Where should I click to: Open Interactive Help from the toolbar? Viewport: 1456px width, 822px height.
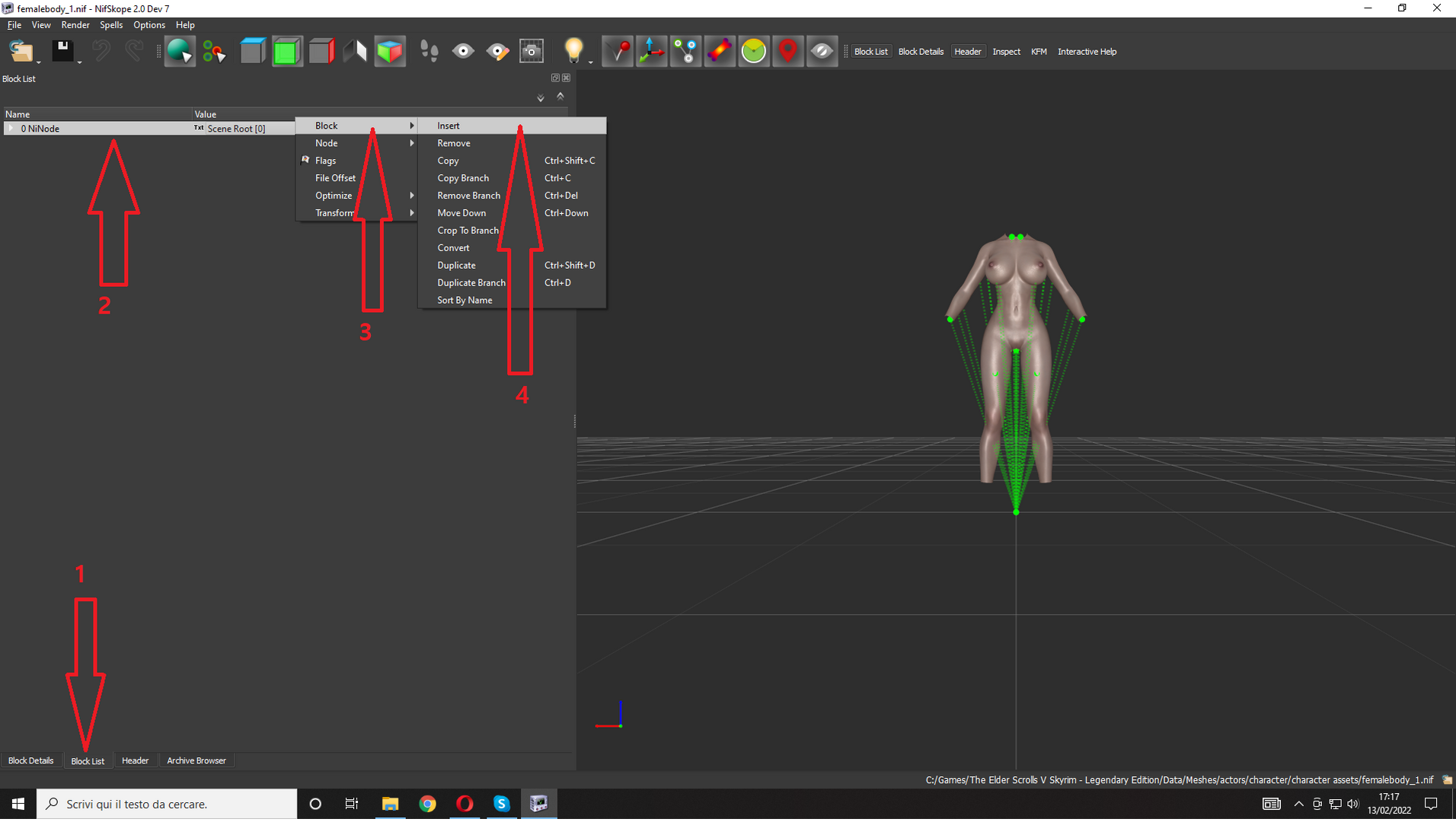1087,52
